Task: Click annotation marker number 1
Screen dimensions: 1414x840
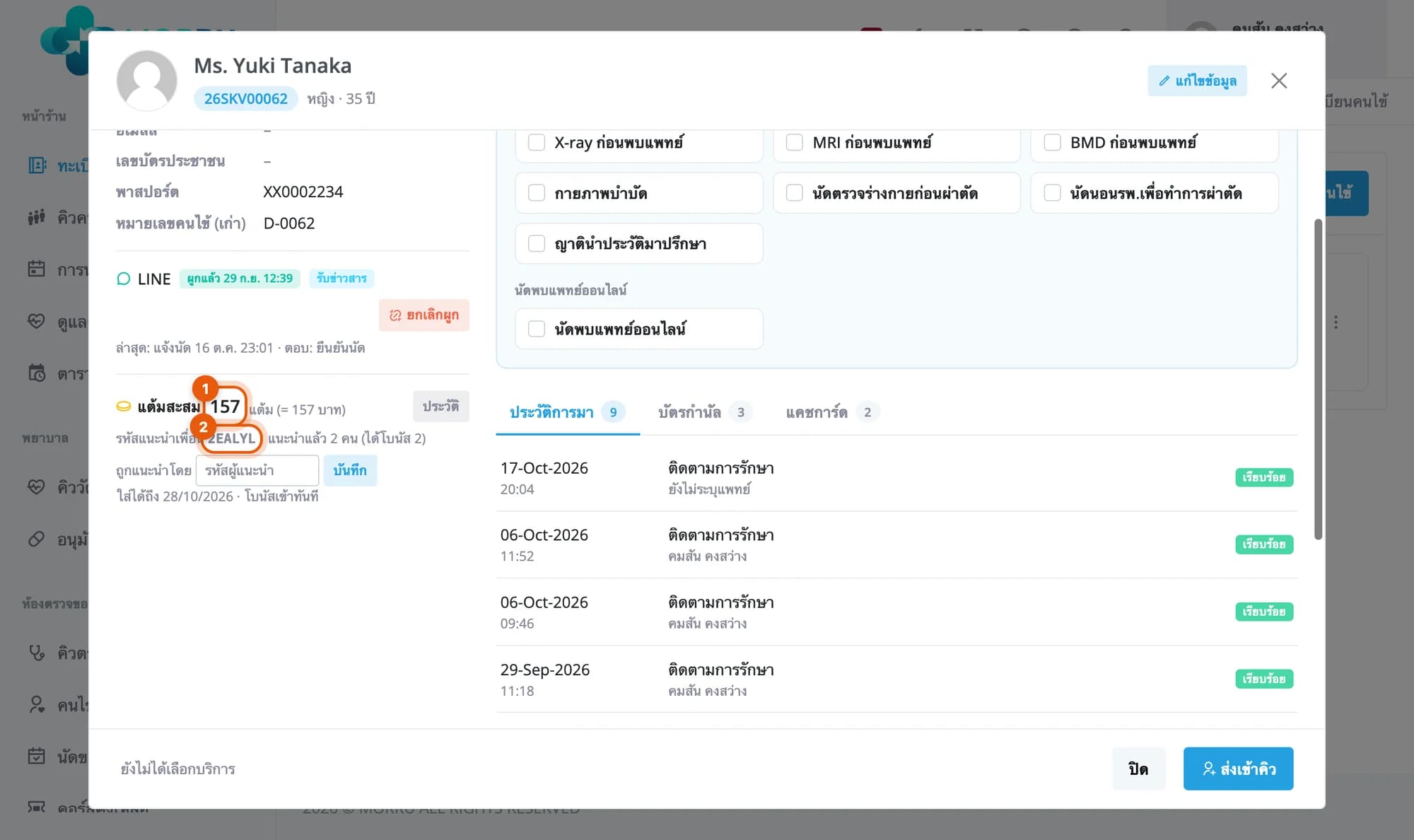Action: (x=206, y=389)
